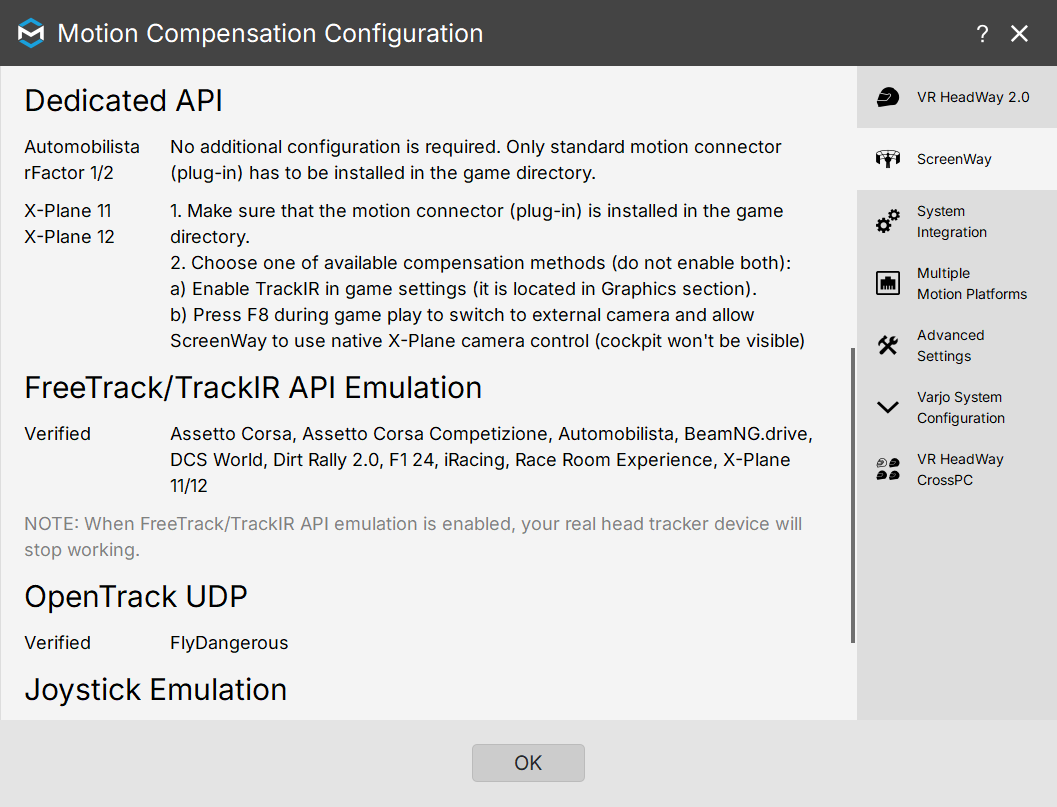Click the vertical scrollbar thumb
Image resolution: width=1057 pixels, height=807 pixels.
coord(853,495)
